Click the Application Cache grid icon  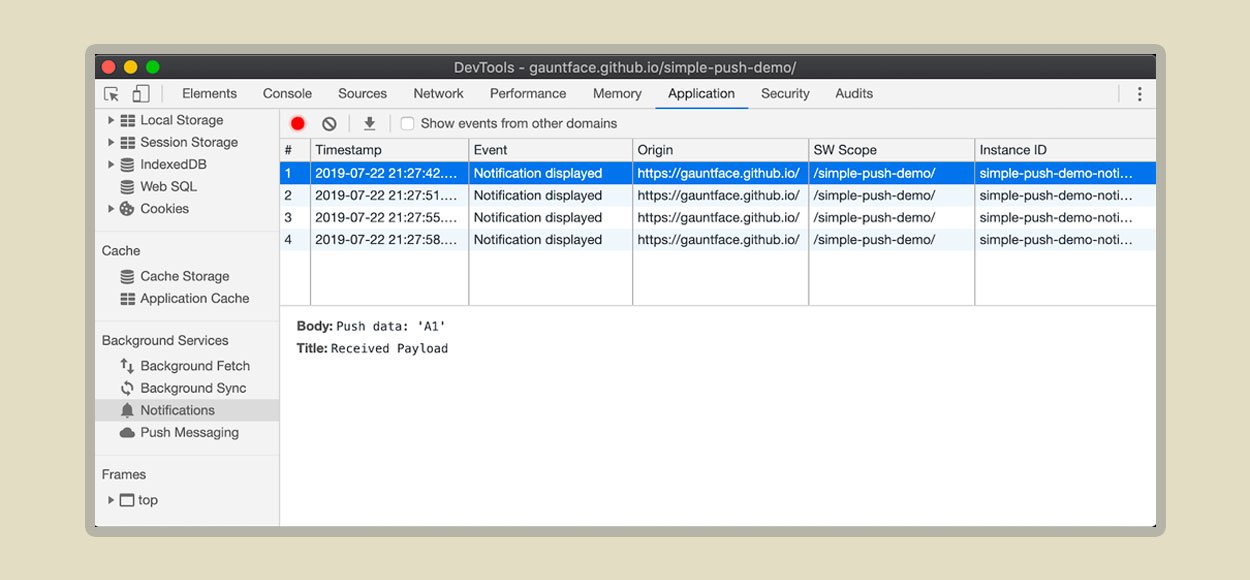[x=128, y=298]
